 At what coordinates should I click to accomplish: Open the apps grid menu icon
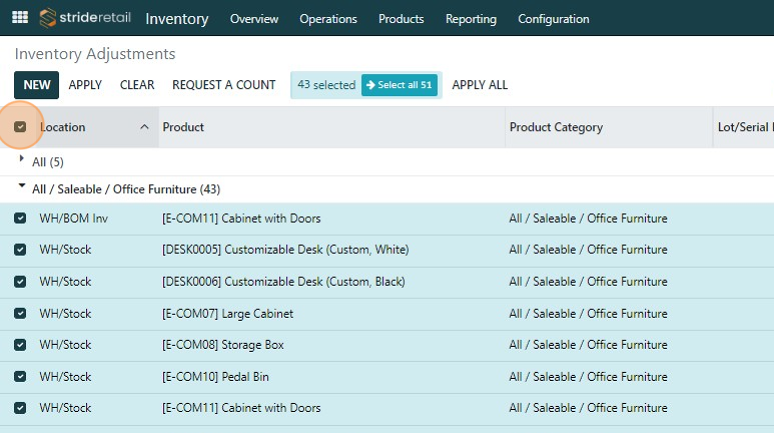coord(20,18)
